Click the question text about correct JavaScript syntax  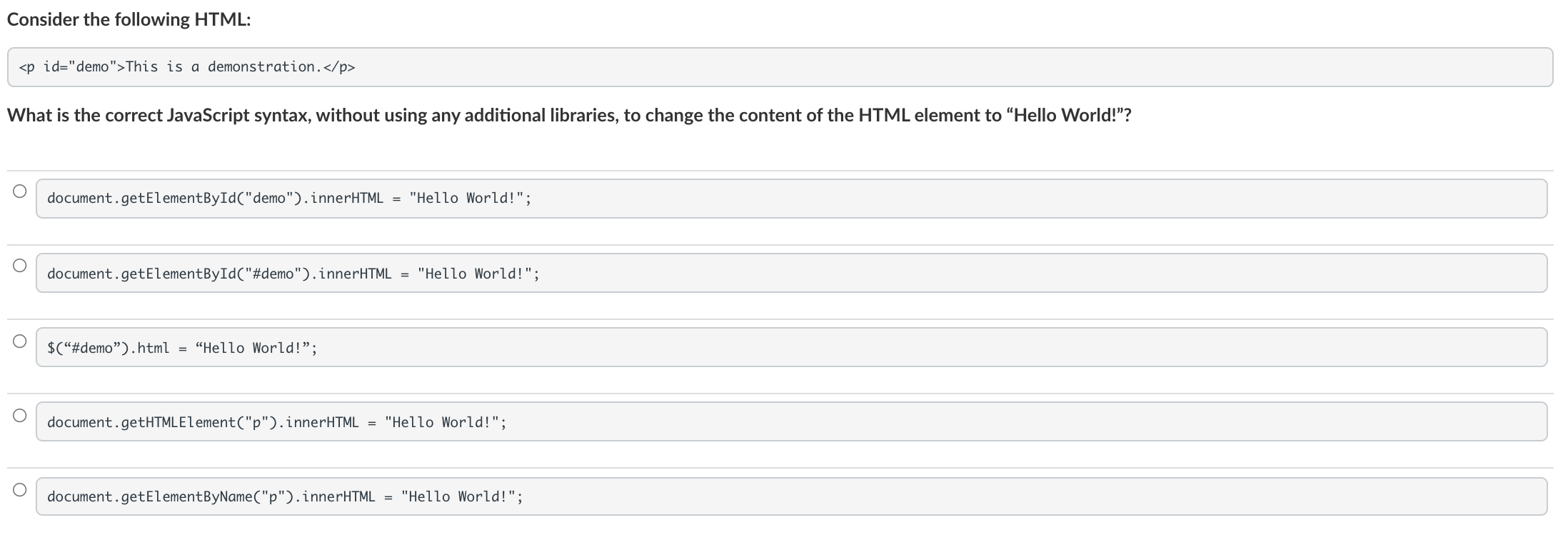click(569, 115)
